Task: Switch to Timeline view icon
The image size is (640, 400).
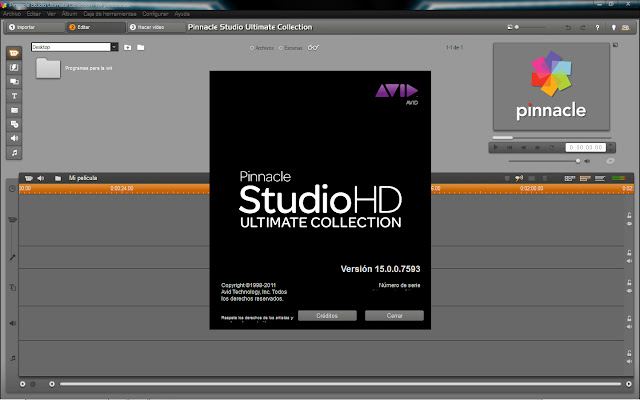Action: click(585, 178)
